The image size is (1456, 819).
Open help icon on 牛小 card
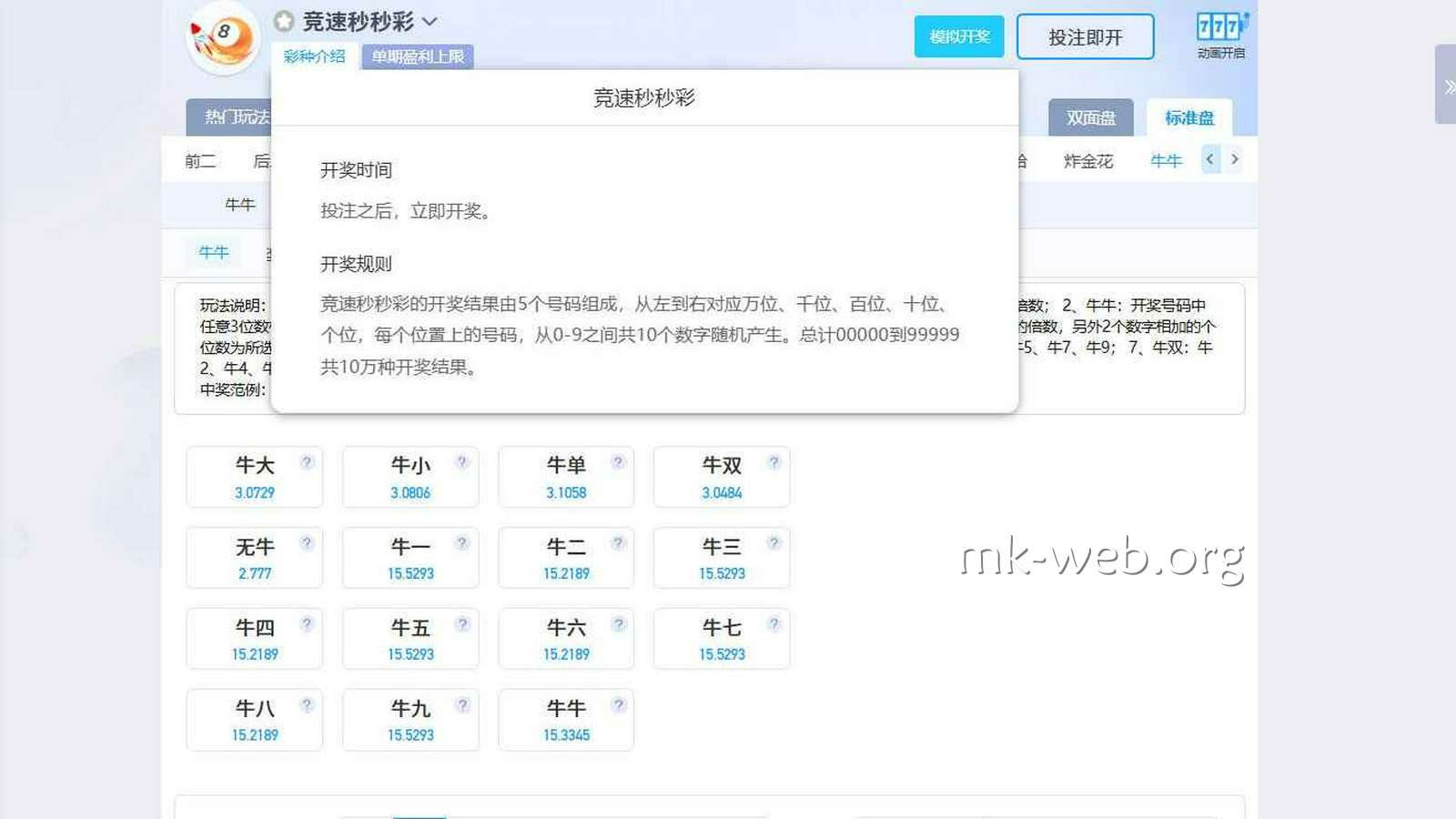[x=462, y=462]
